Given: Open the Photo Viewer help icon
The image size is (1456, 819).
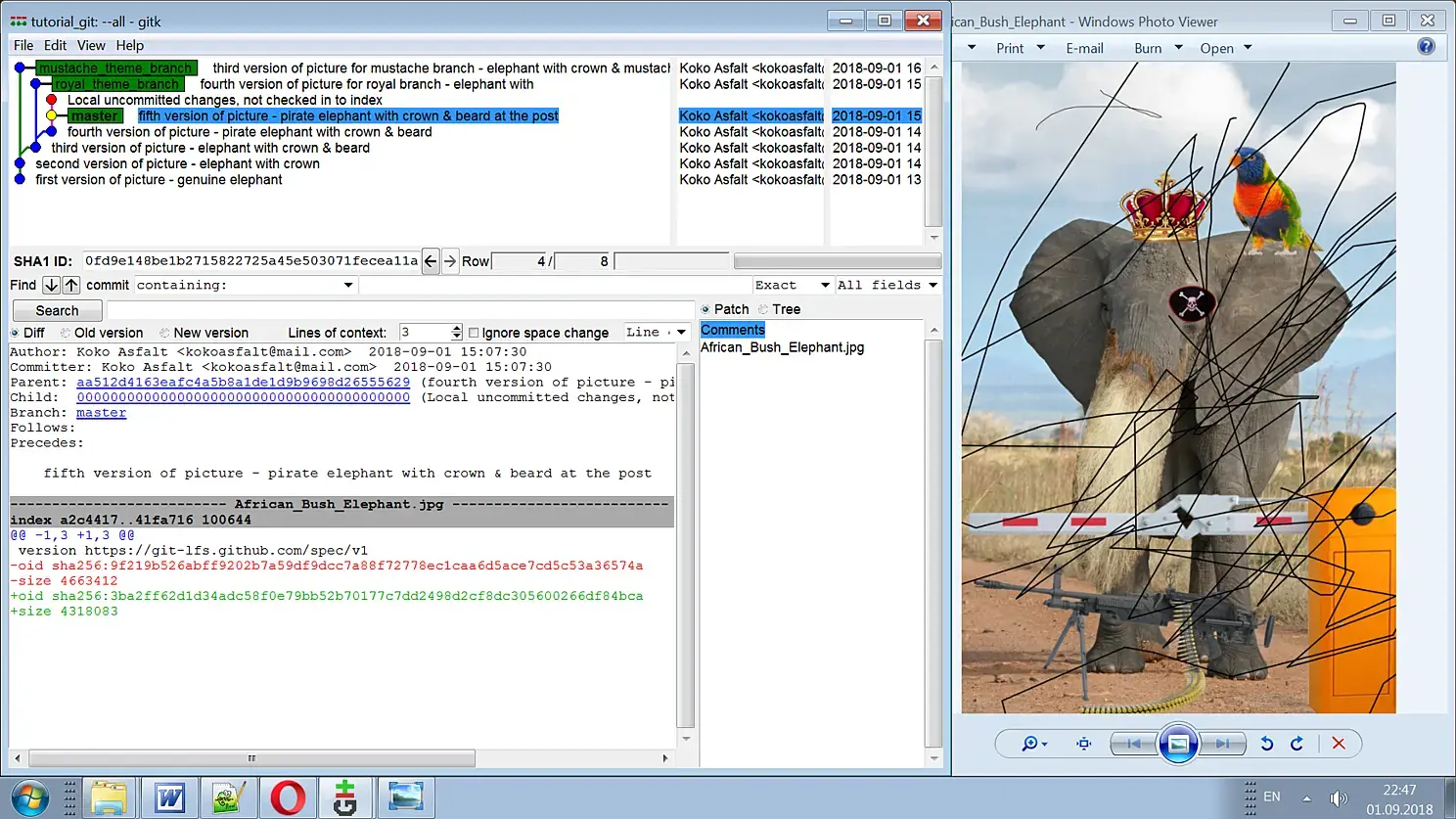Looking at the screenshot, I should point(1427,47).
